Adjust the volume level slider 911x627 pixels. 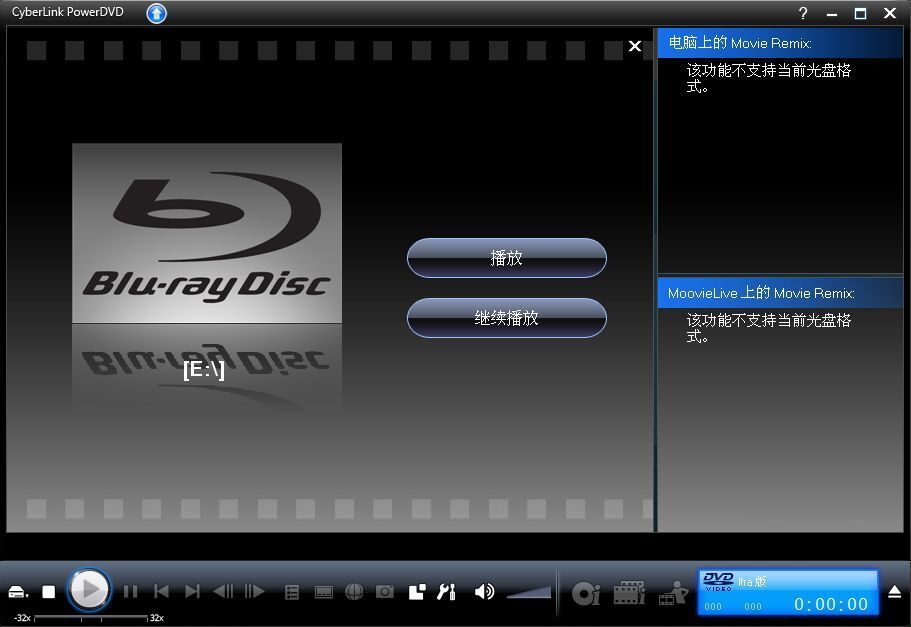pos(529,592)
